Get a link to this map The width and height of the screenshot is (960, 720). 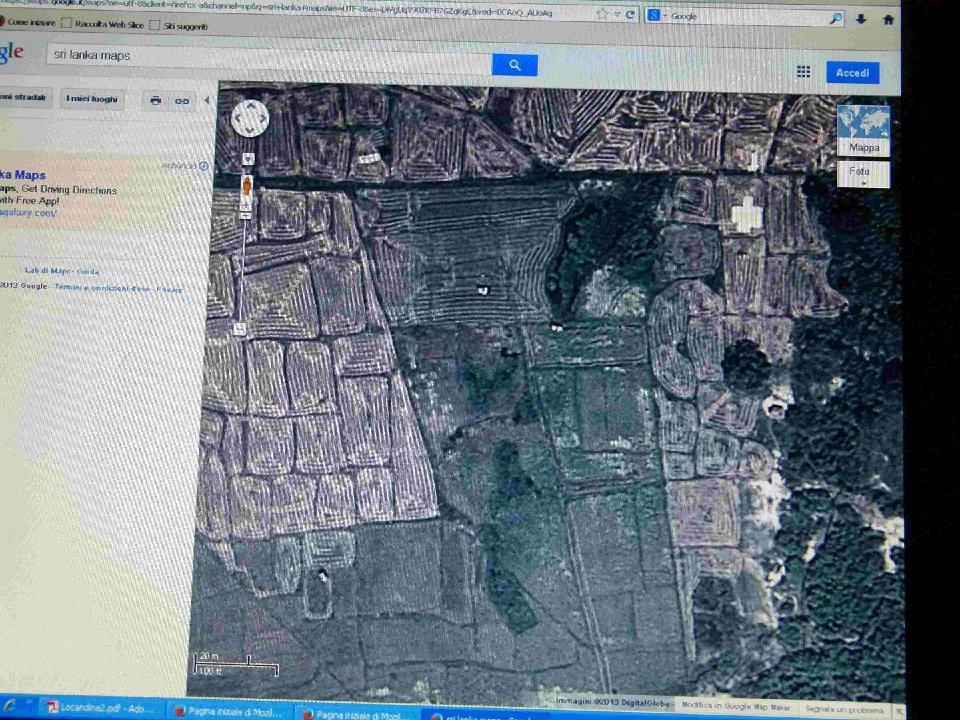182,101
